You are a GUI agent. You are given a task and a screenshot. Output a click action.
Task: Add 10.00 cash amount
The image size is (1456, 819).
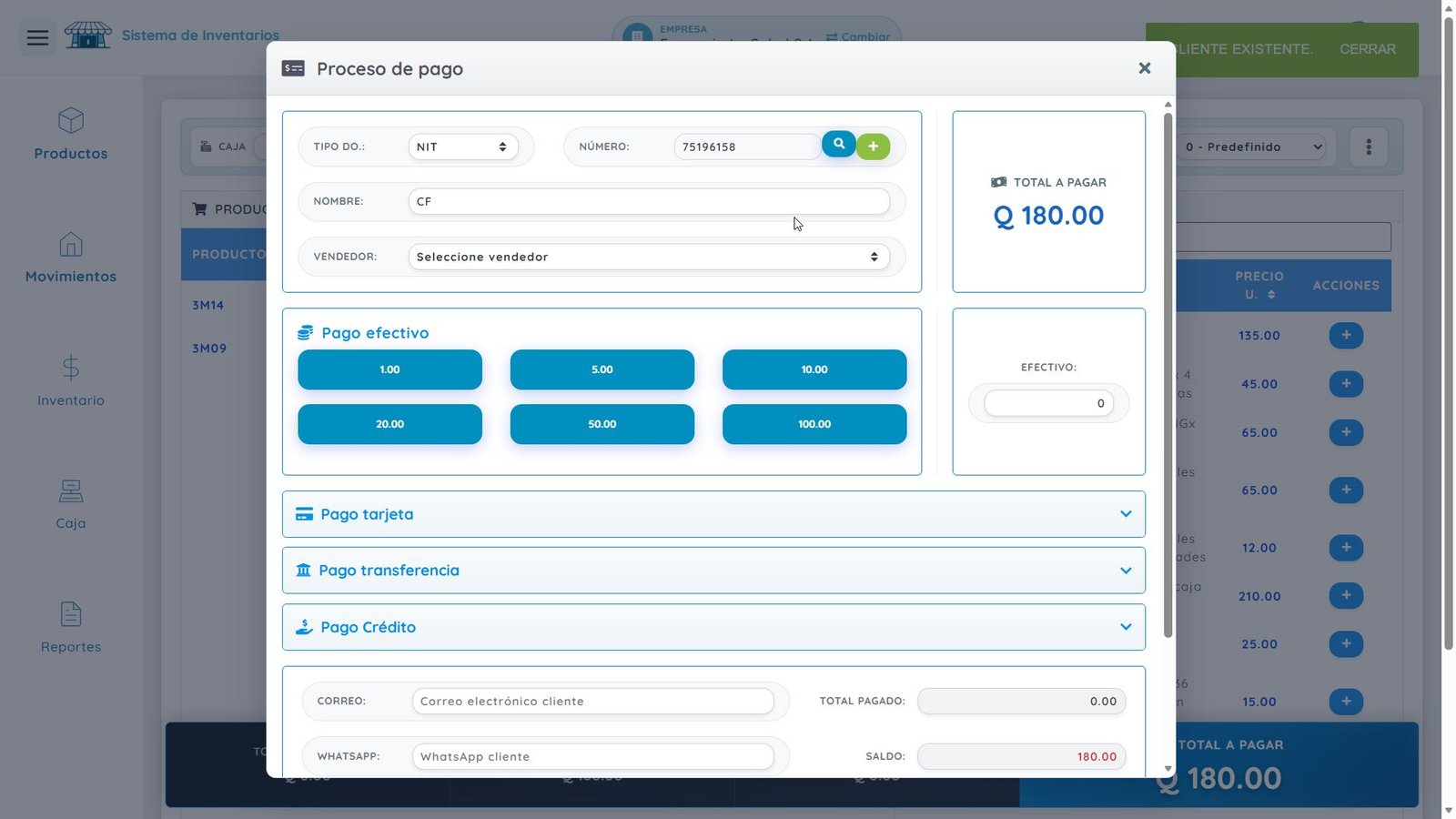coord(814,369)
